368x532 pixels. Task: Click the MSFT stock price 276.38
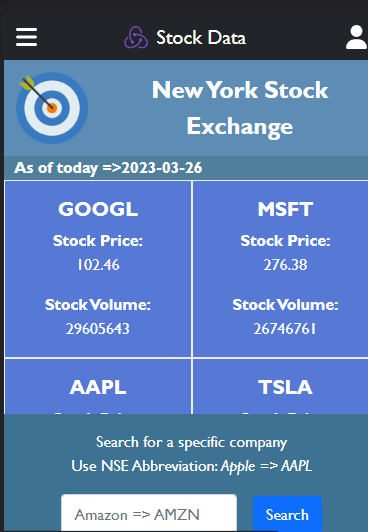point(285,265)
